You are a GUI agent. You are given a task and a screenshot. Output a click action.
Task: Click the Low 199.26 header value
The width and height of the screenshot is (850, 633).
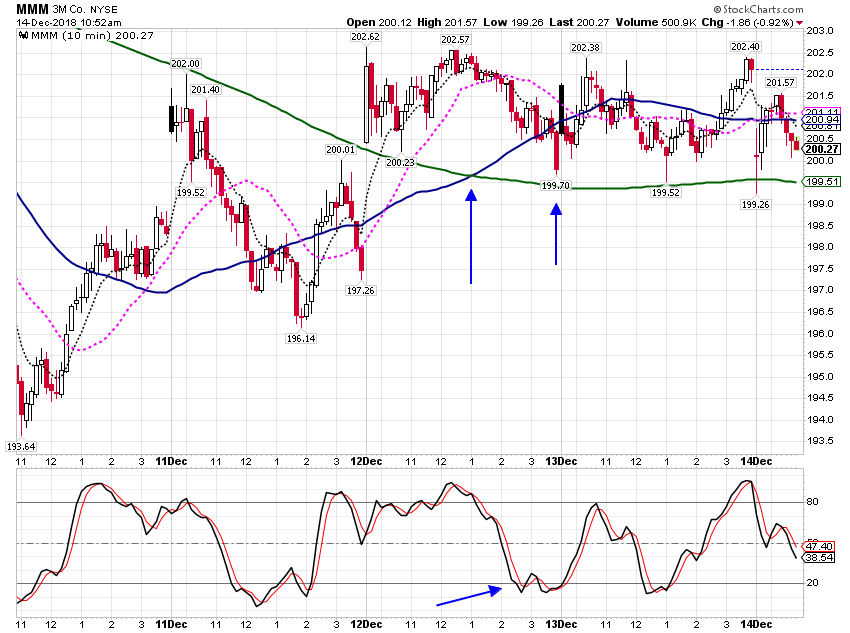[x=513, y=22]
